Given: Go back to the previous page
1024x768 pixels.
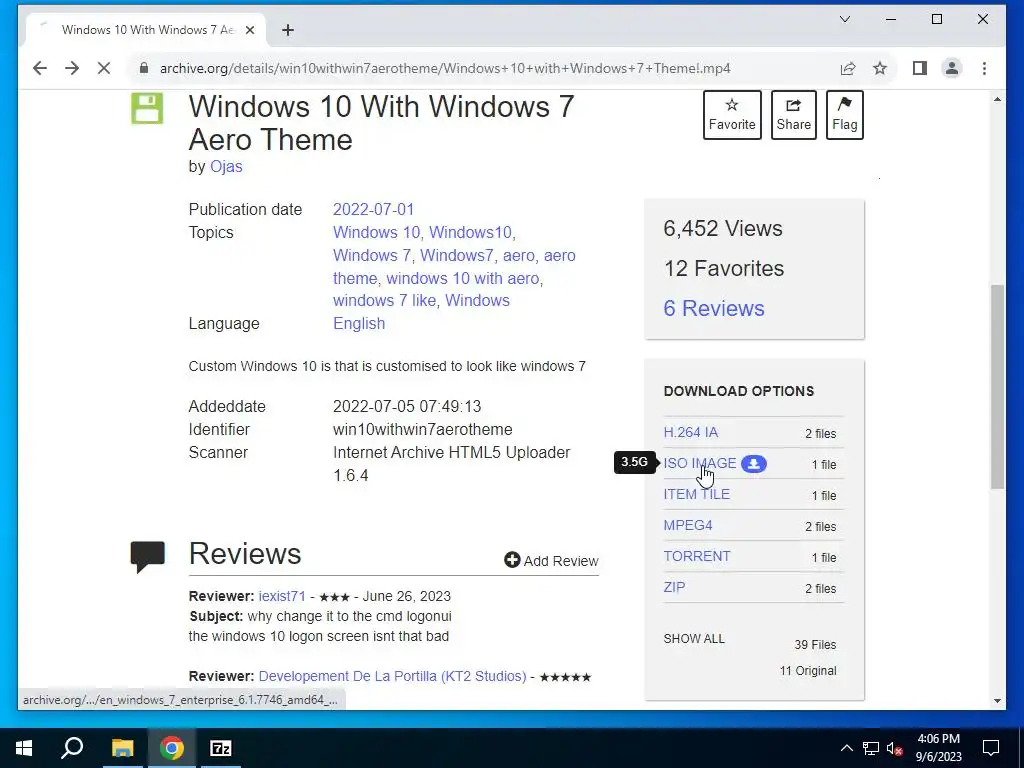Looking at the screenshot, I should pos(40,68).
